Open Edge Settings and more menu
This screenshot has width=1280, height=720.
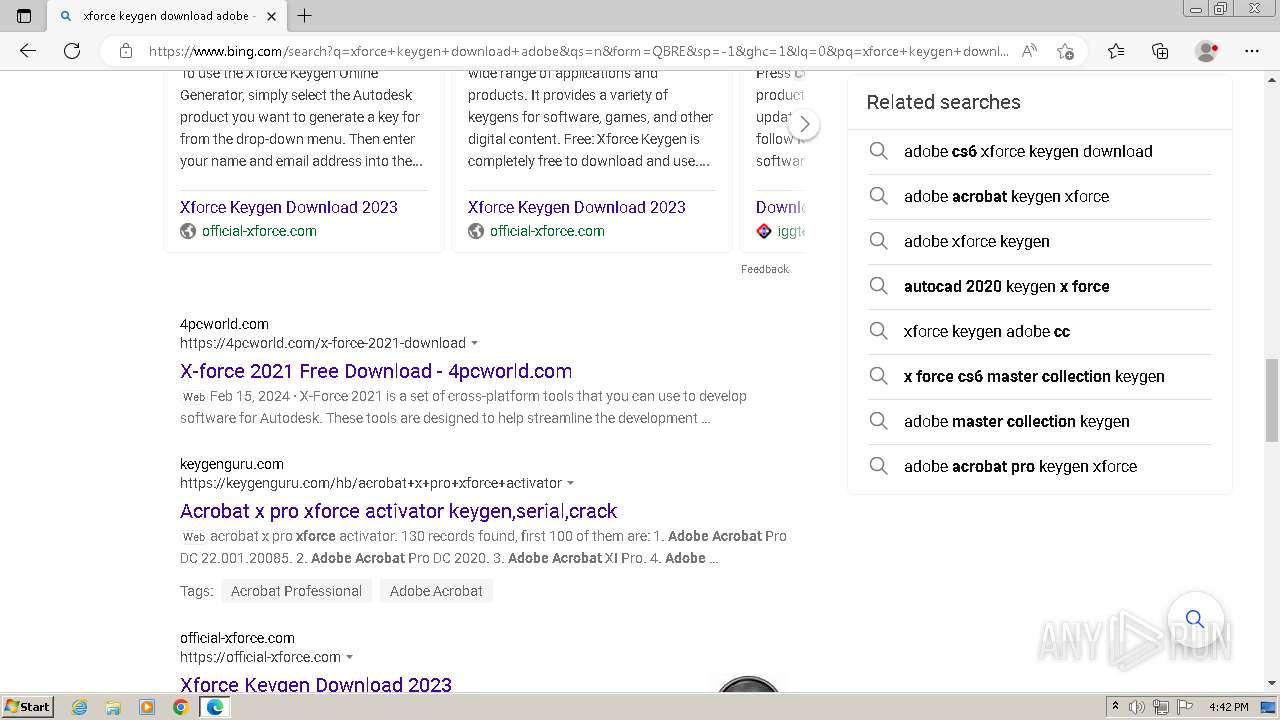coord(1252,51)
